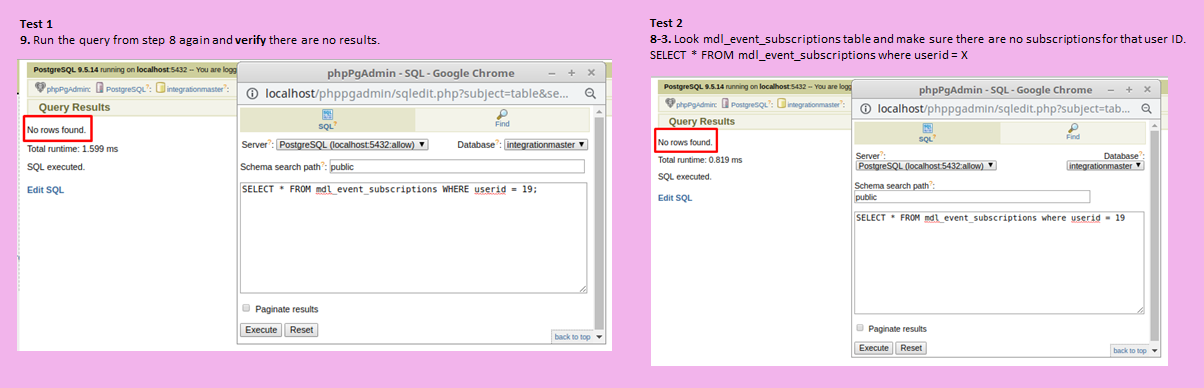Click 'SQL executed.' text in Test 1
This screenshot has width=1204, height=388.
pos(56,167)
